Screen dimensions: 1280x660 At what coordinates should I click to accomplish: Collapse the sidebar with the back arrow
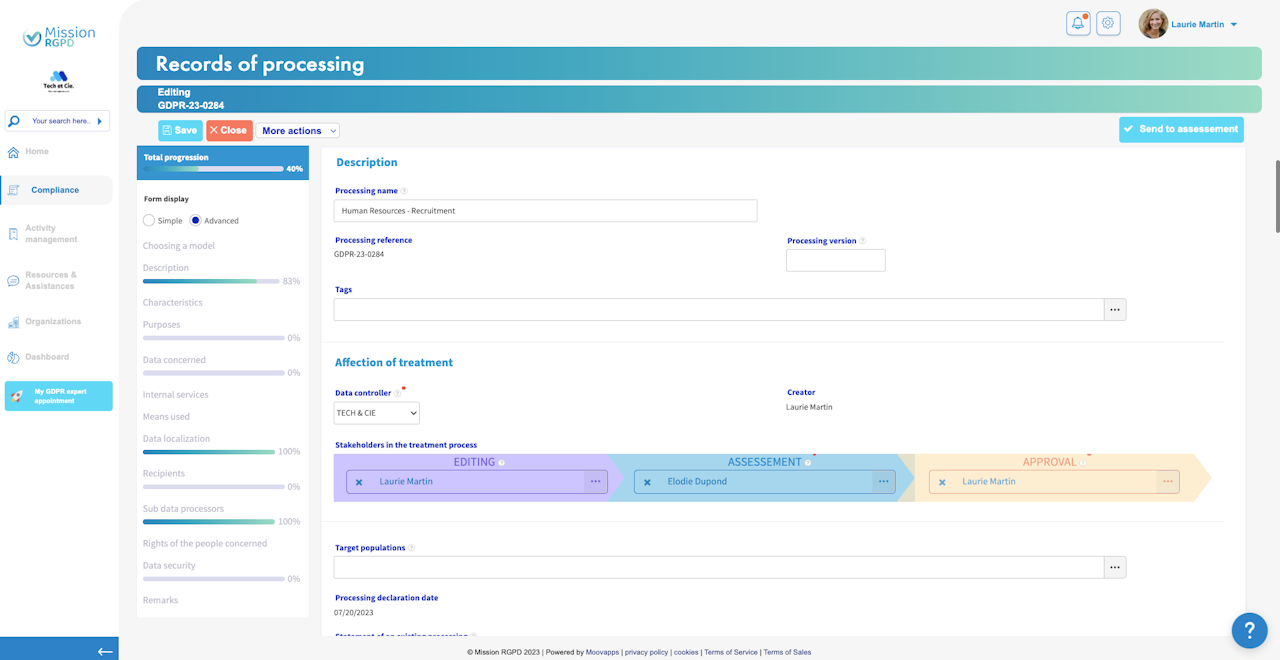tap(105, 651)
